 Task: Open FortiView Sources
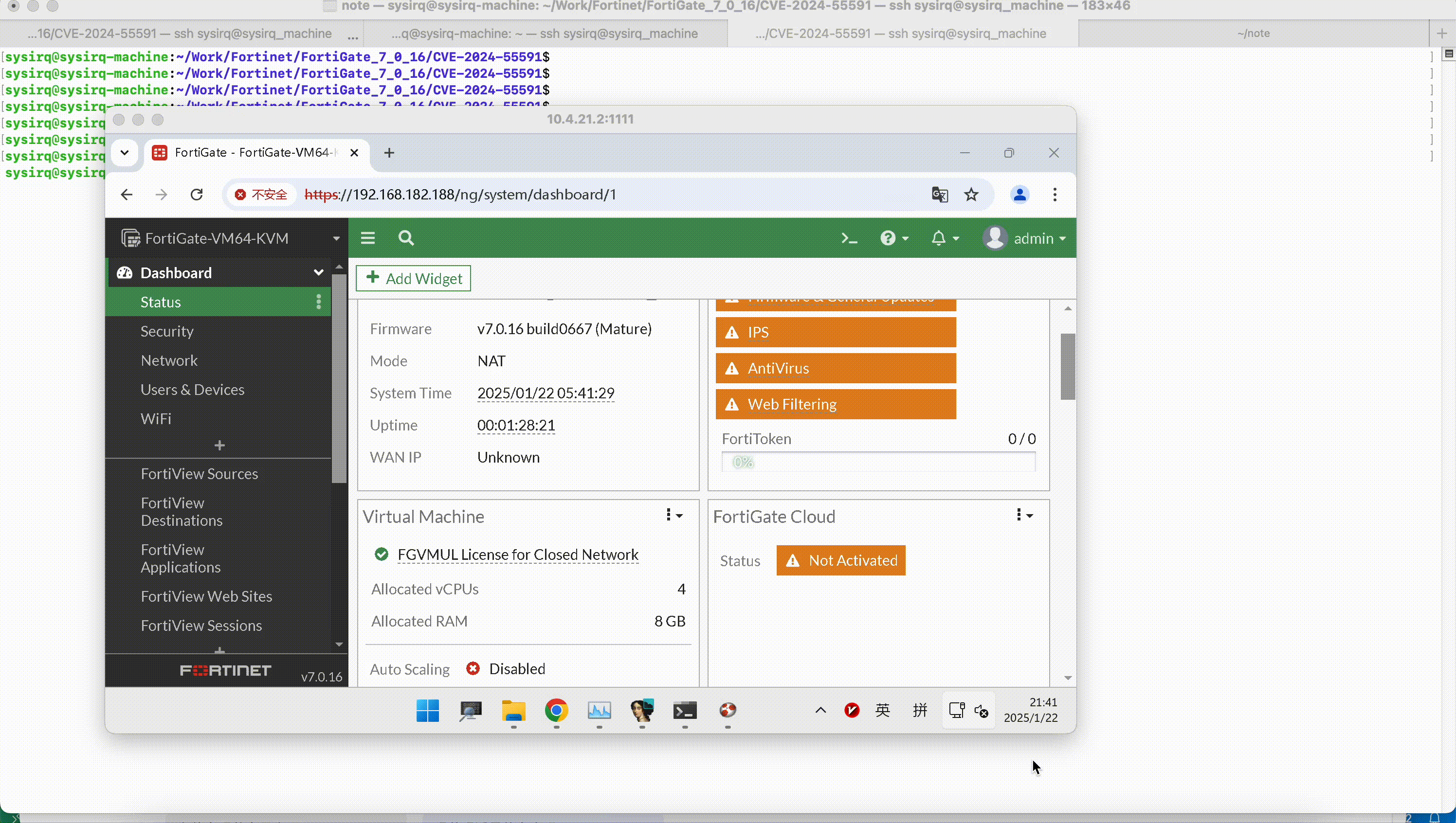pos(199,474)
